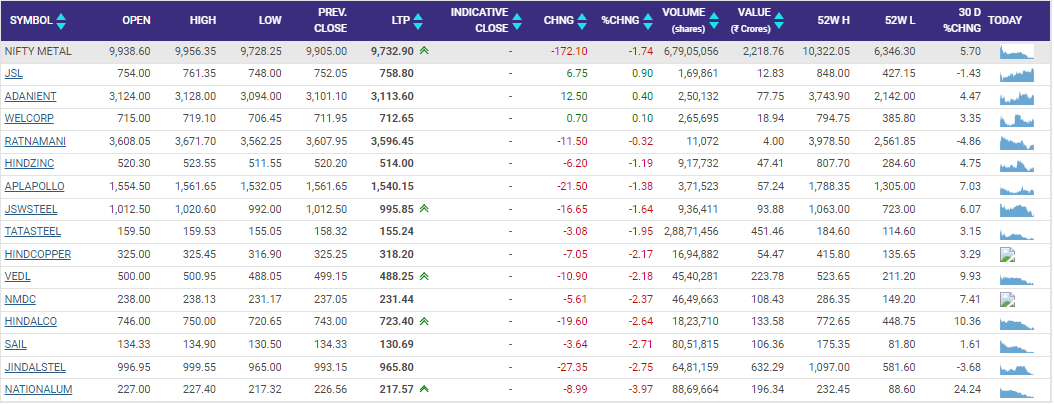Image resolution: width=1054 pixels, height=404 pixels.
Task: Open ADANIENT symbol page
Action: click(31, 96)
